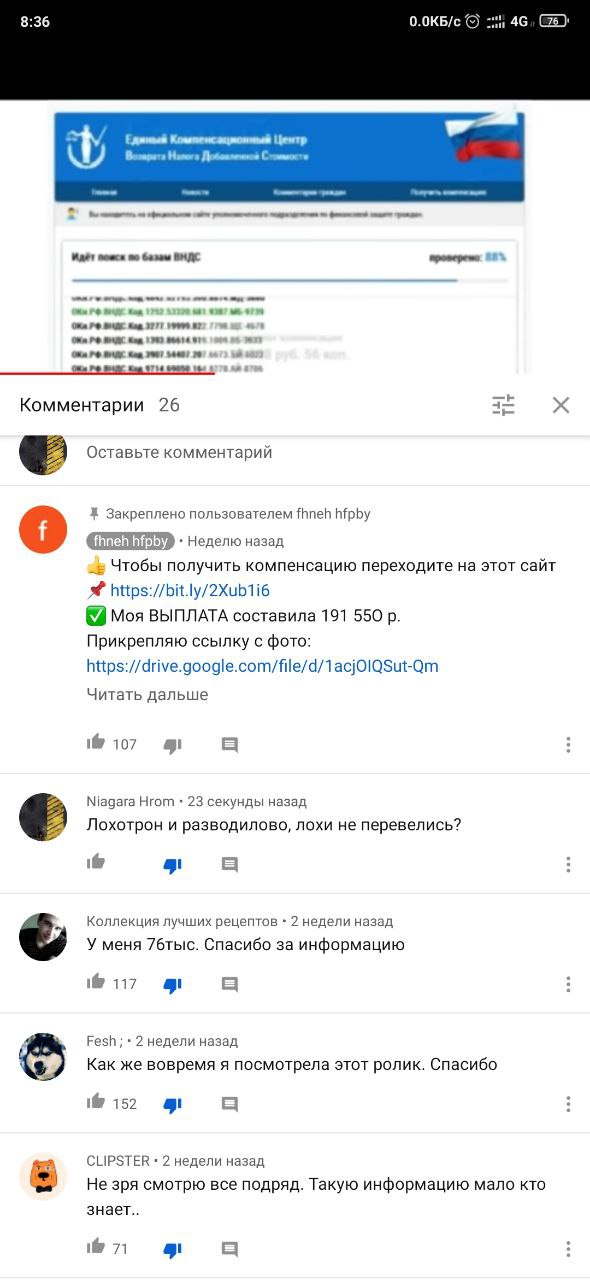Dislike the pinned comment with 107 likes

[172, 745]
